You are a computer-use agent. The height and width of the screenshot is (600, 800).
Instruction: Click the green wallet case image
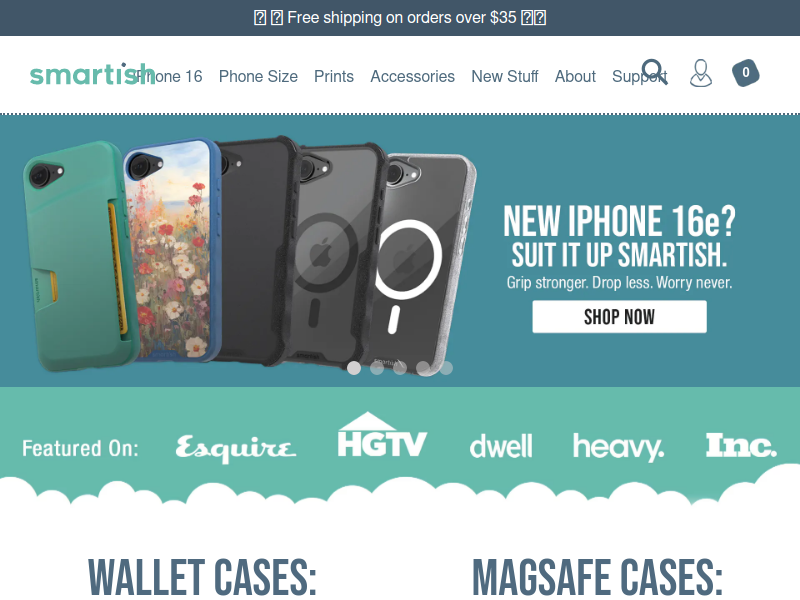pyautogui.click(x=77, y=257)
